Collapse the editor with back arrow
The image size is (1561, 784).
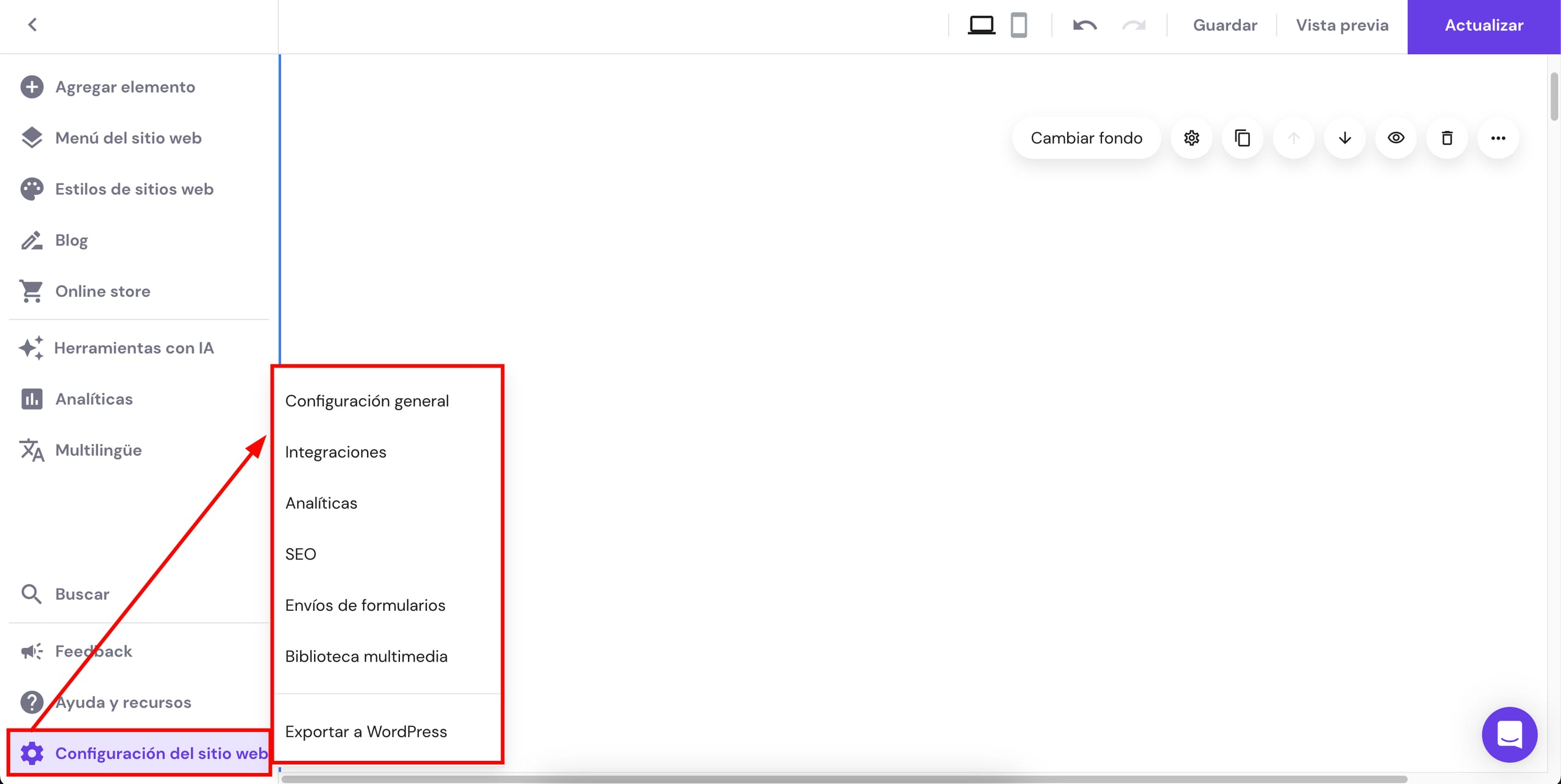click(x=33, y=24)
